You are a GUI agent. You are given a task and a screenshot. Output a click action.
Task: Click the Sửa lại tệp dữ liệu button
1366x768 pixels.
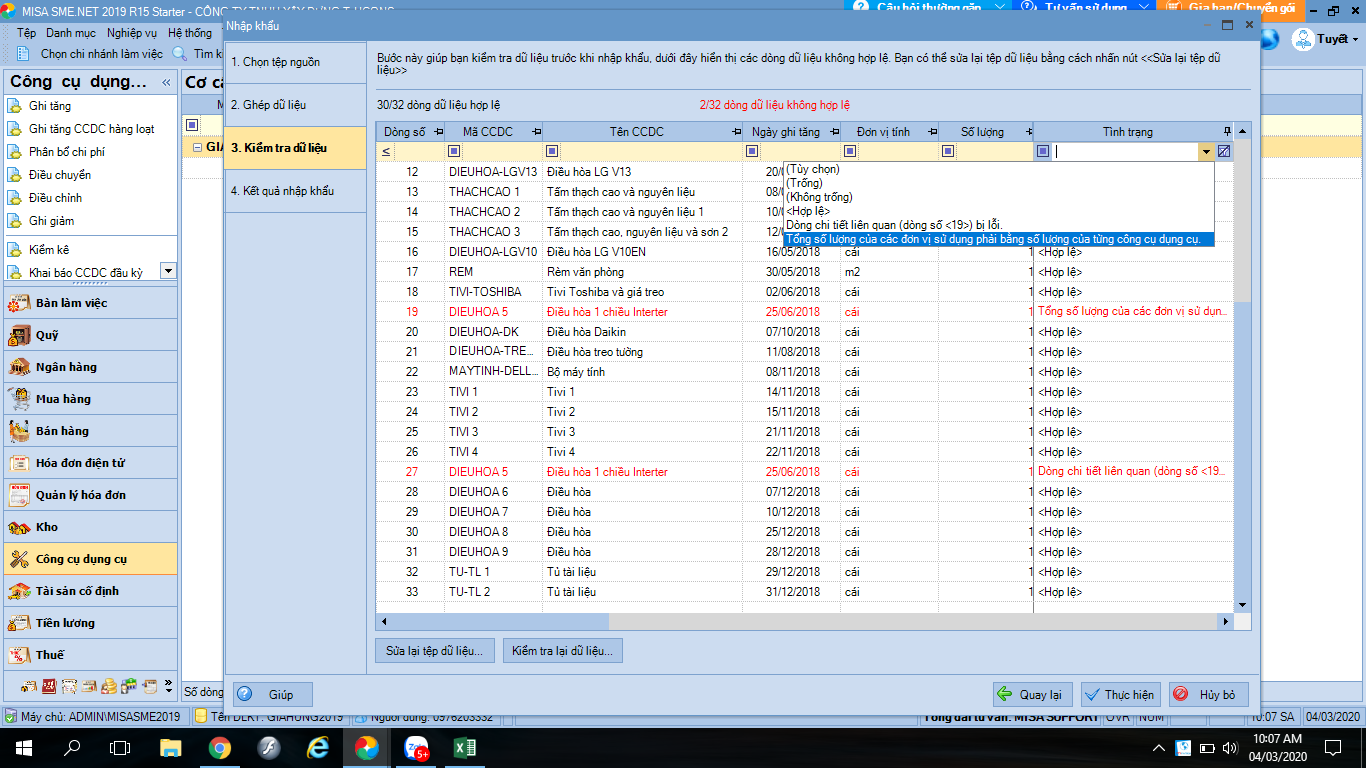434,651
